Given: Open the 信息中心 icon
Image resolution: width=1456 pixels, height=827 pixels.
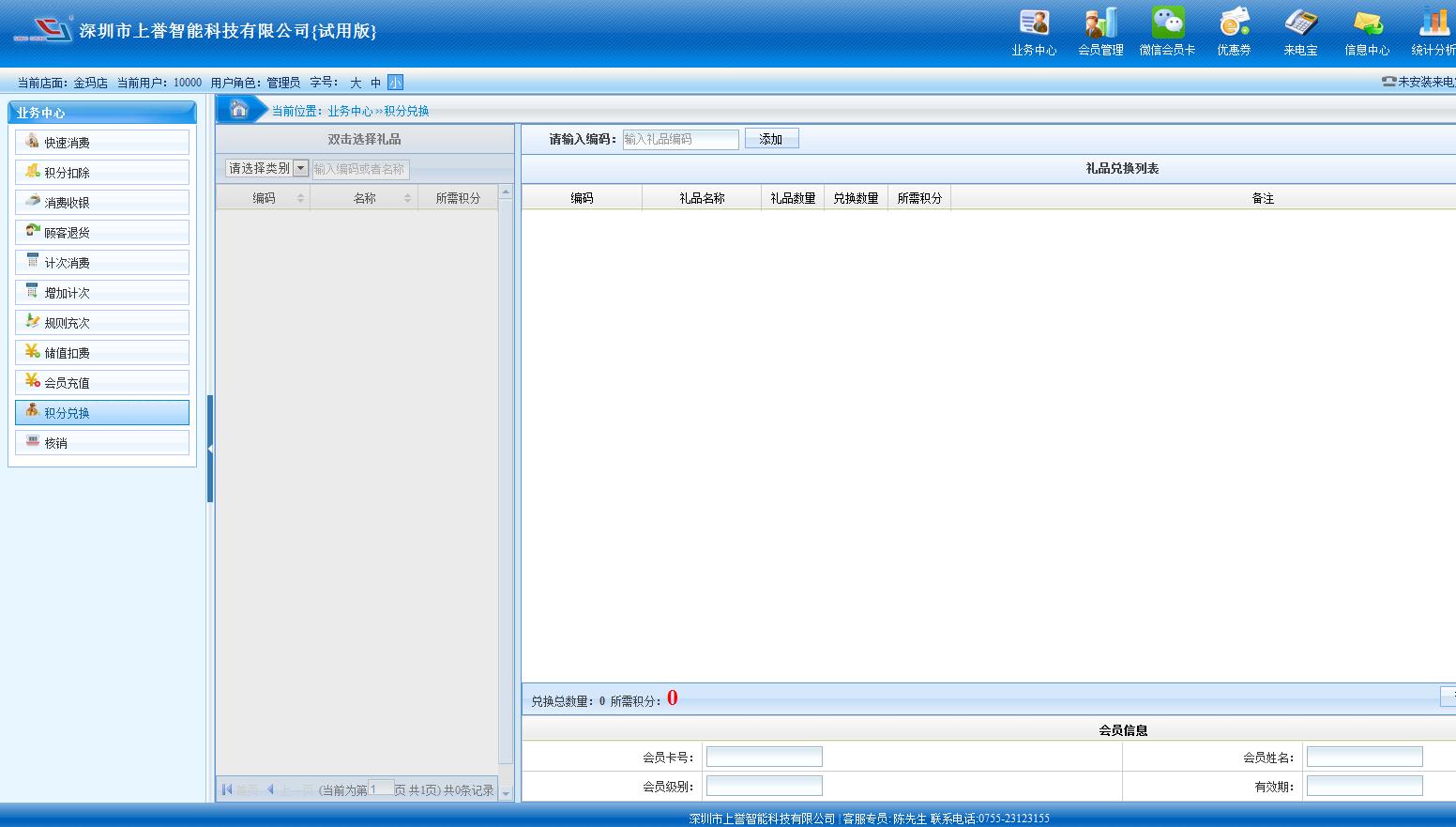Looking at the screenshot, I should 1367,23.
